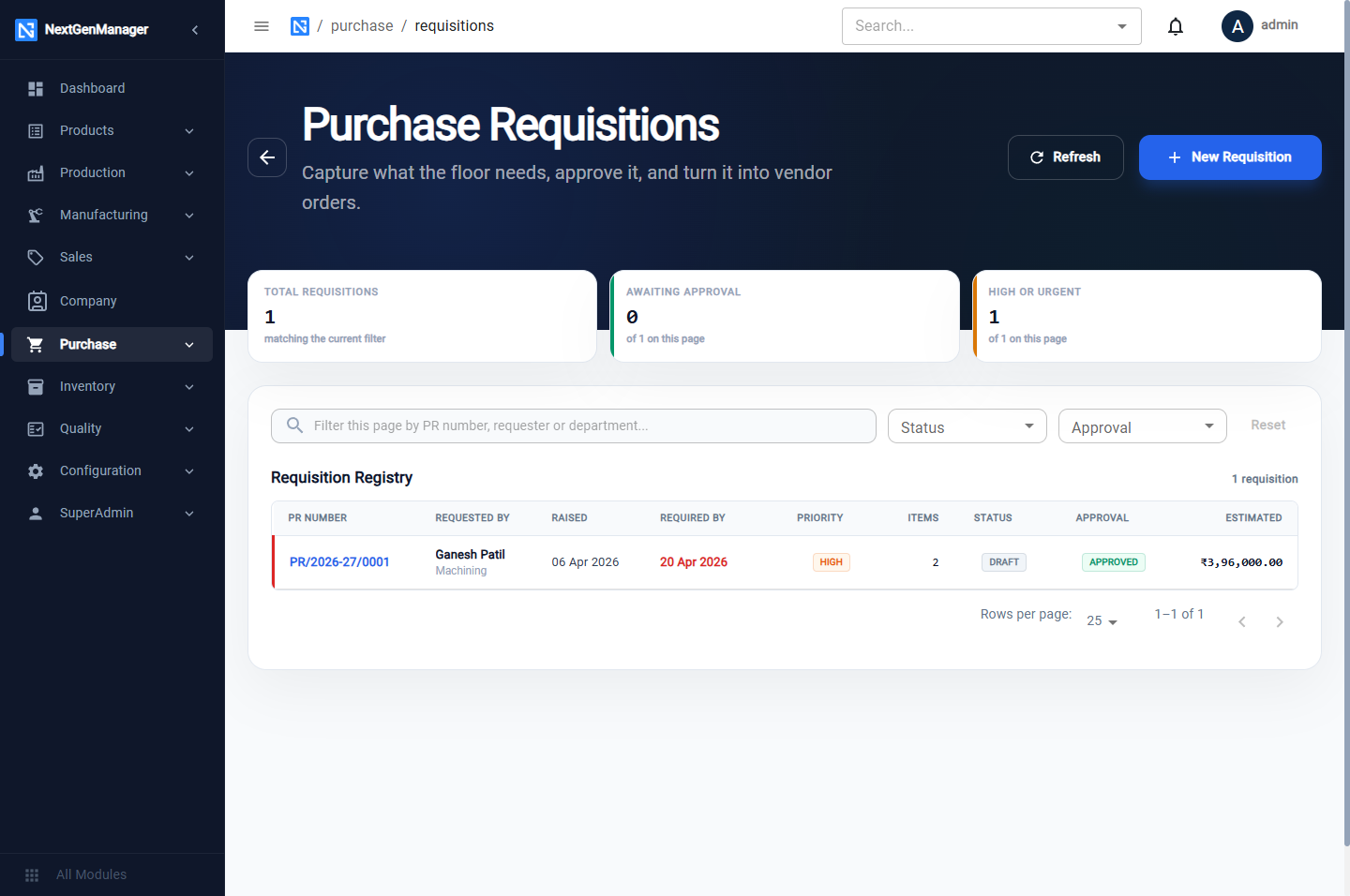This screenshot has height=896, width=1350.
Task: Click the Production factory icon
Action: [x=36, y=173]
